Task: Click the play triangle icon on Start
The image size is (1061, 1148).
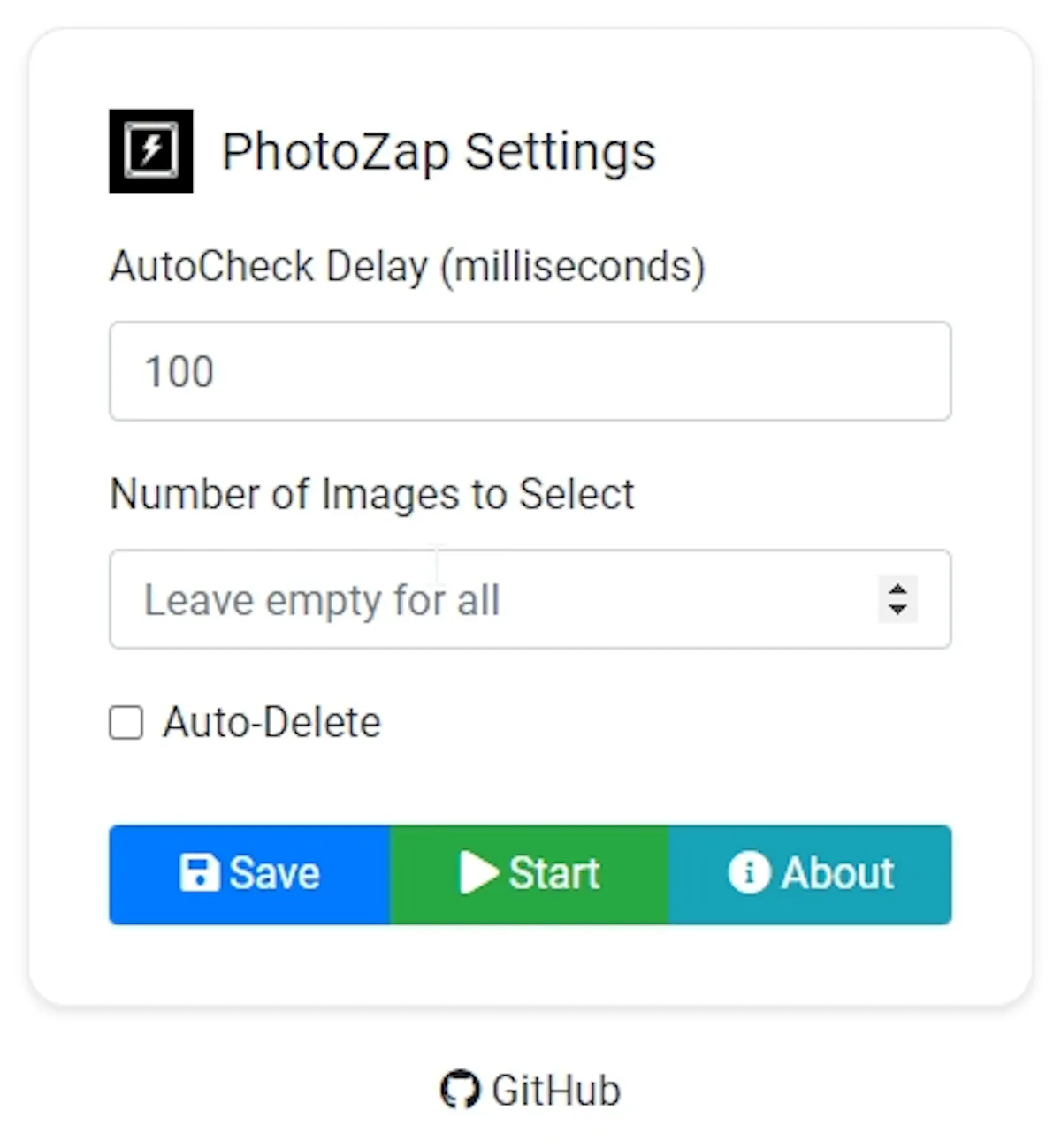Action: pos(479,873)
